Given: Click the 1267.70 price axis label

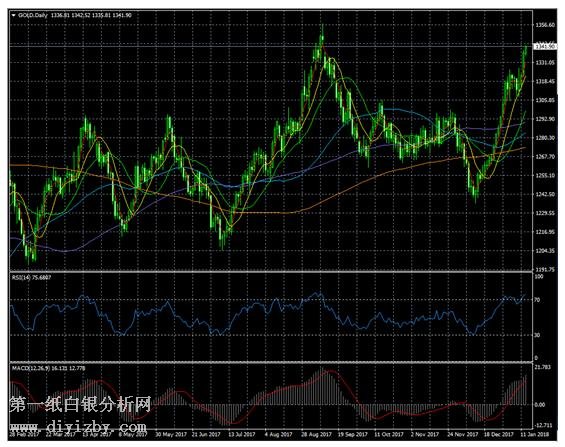Looking at the screenshot, I should coord(545,157).
